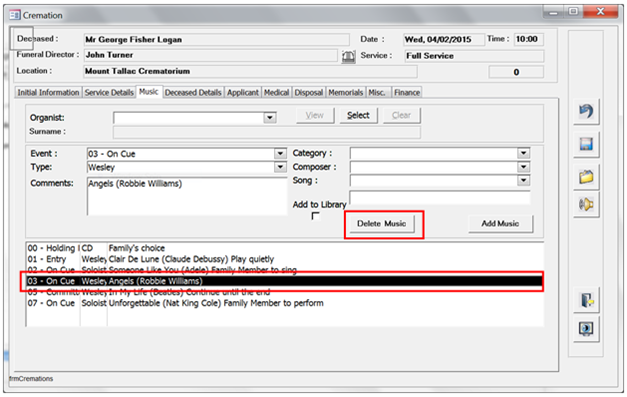Go to the Memorials tab
This screenshot has height=397, width=627.
point(345,92)
